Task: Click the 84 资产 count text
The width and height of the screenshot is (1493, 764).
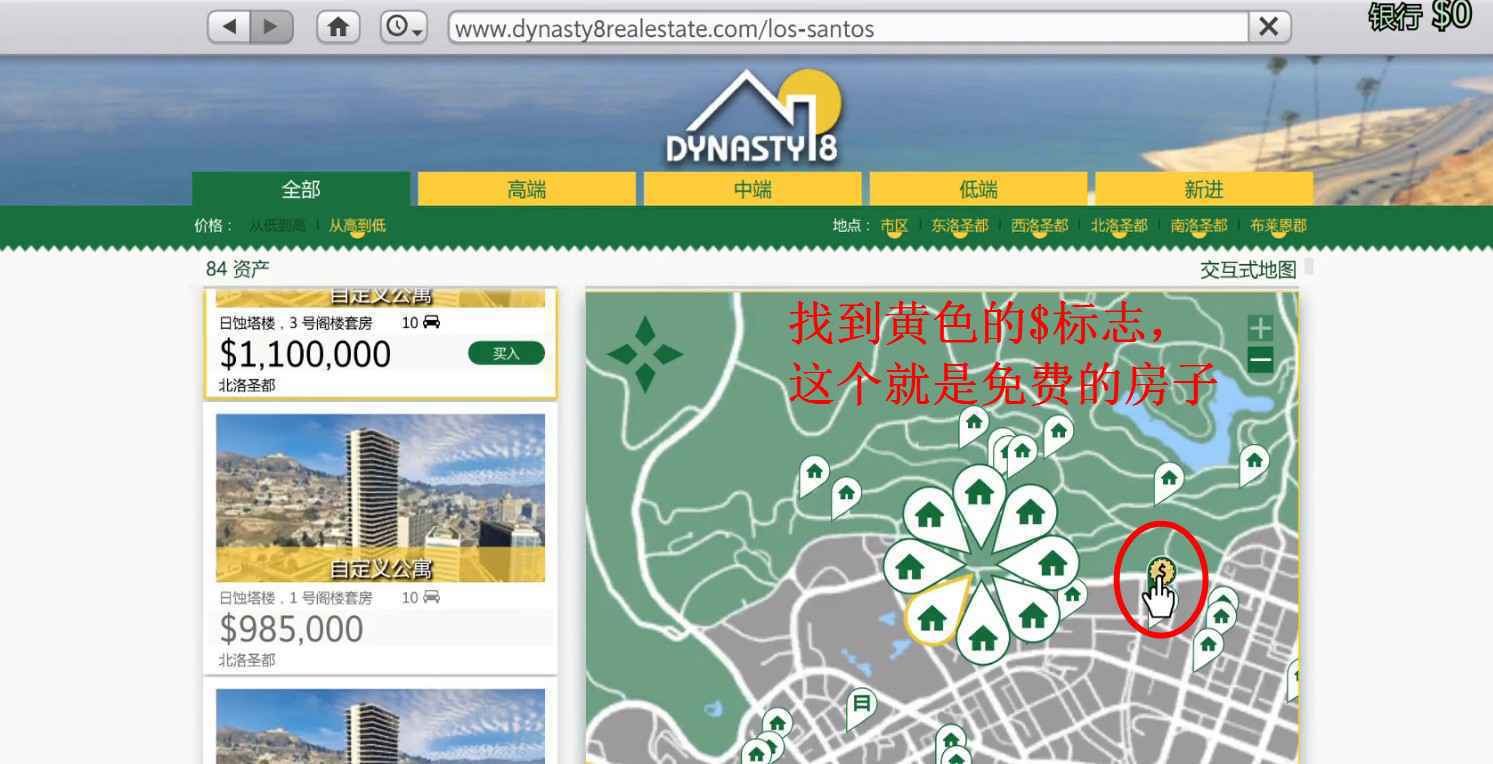Action: (237, 269)
